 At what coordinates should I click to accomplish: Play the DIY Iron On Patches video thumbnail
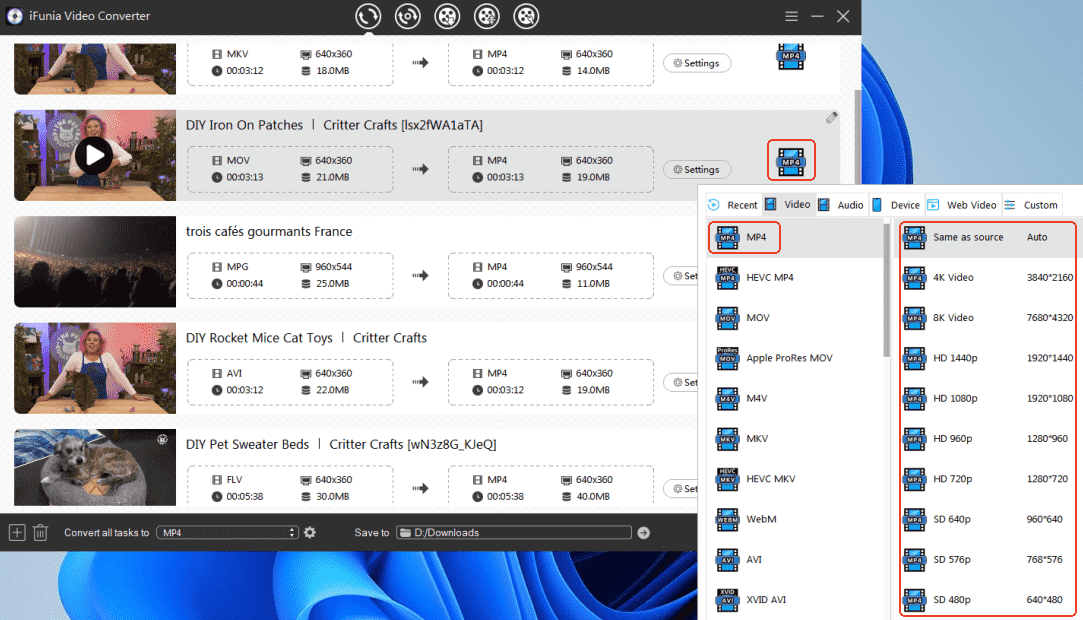[94, 155]
